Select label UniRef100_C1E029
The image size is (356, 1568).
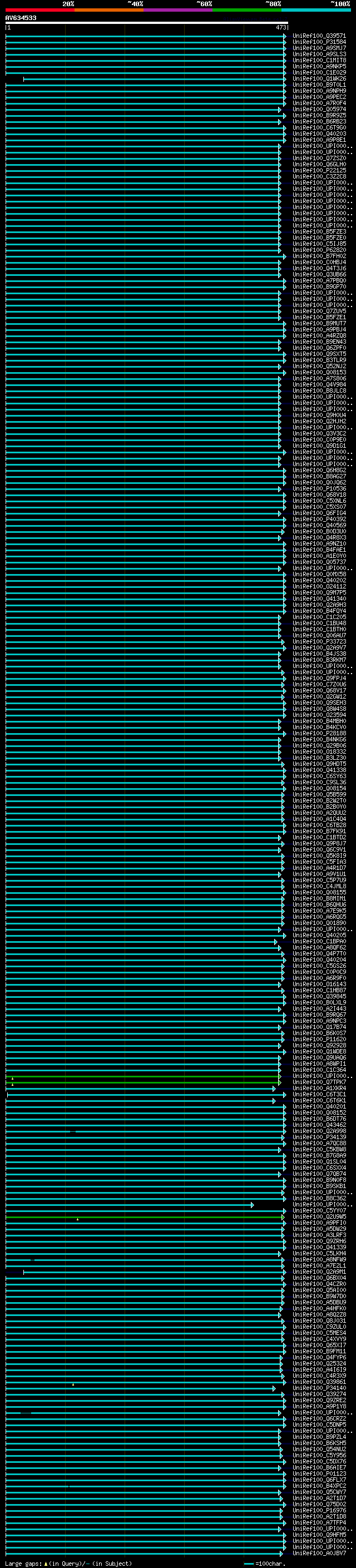pos(319,72)
